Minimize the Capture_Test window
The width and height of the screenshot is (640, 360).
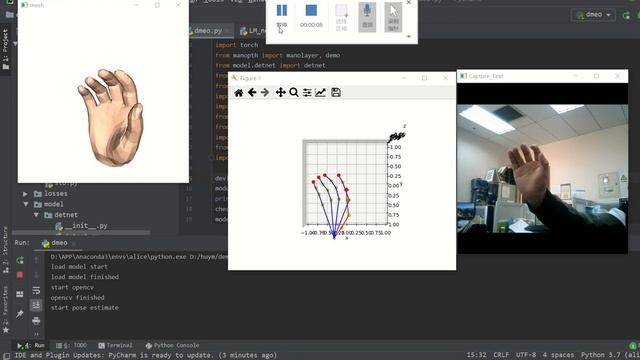576,76
